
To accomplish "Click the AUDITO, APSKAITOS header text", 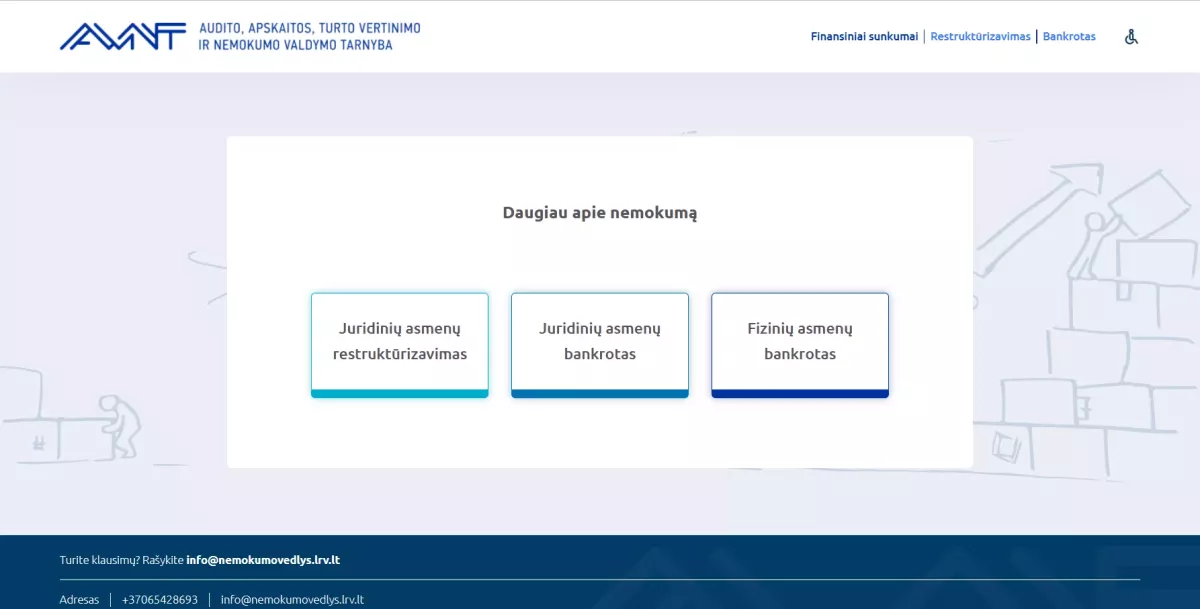I will tap(310, 29).
